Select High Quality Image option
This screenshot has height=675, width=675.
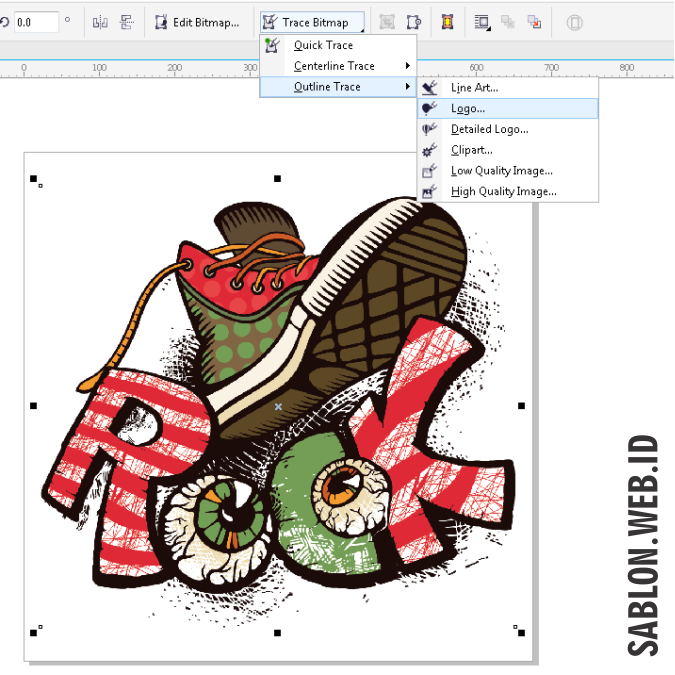point(508,191)
